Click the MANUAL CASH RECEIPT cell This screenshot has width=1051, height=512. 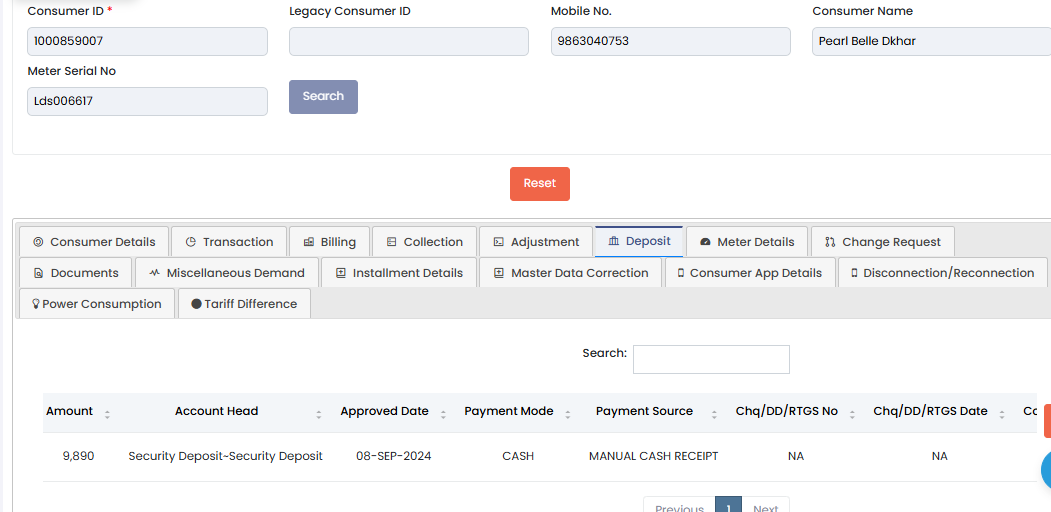[x=654, y=456]
